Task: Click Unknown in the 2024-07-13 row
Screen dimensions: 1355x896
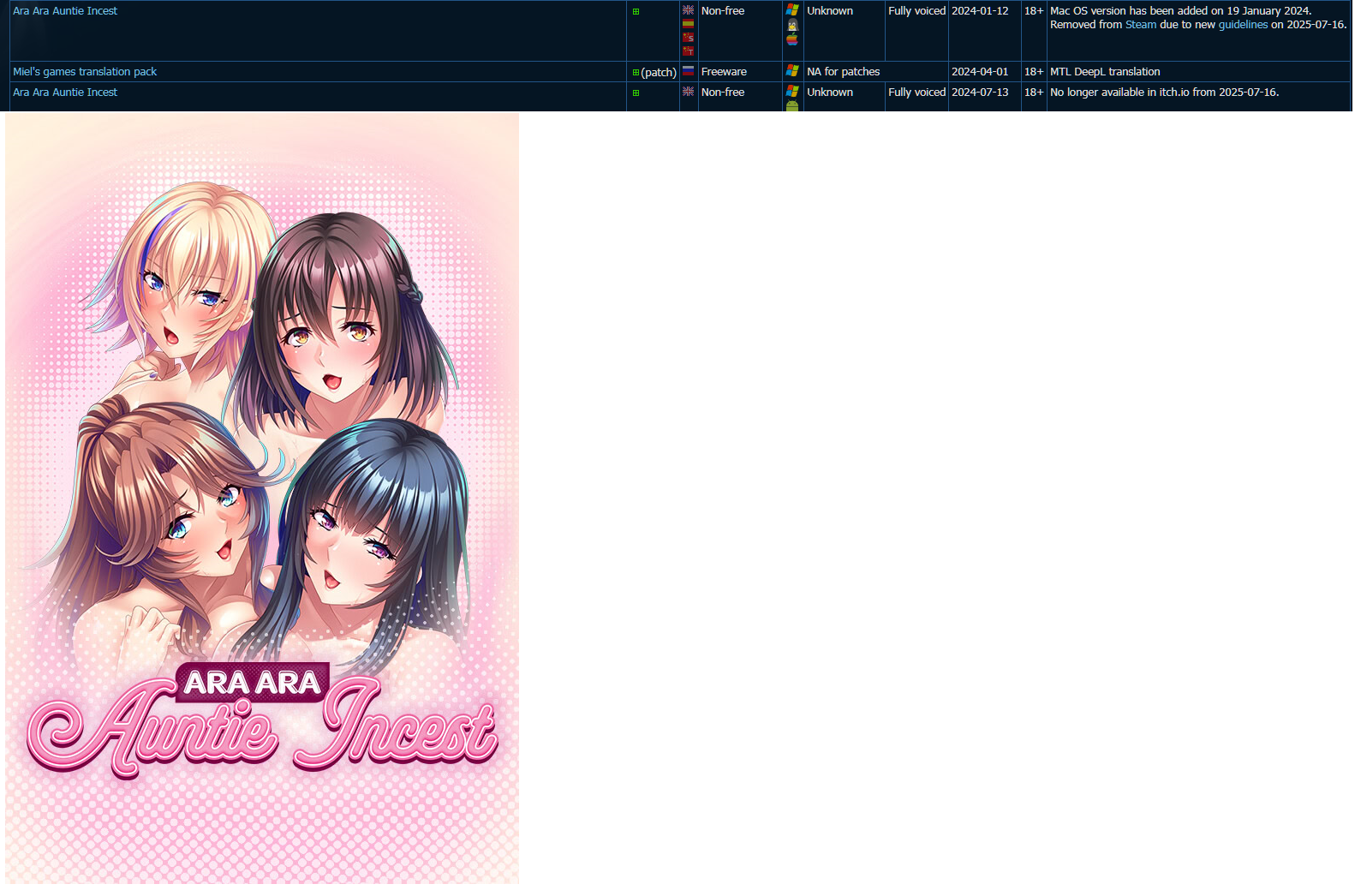Action: click(x=830, y=93)
